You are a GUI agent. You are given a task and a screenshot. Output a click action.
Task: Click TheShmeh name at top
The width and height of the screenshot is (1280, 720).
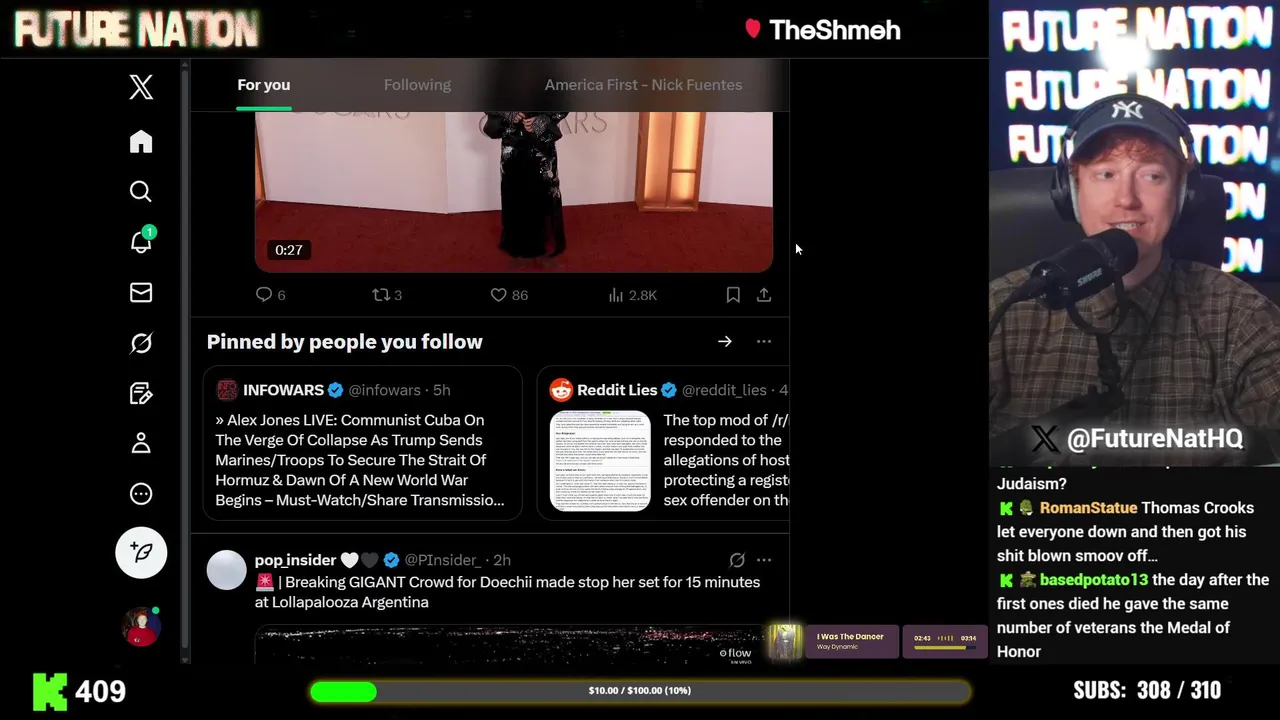coord(835,30)
